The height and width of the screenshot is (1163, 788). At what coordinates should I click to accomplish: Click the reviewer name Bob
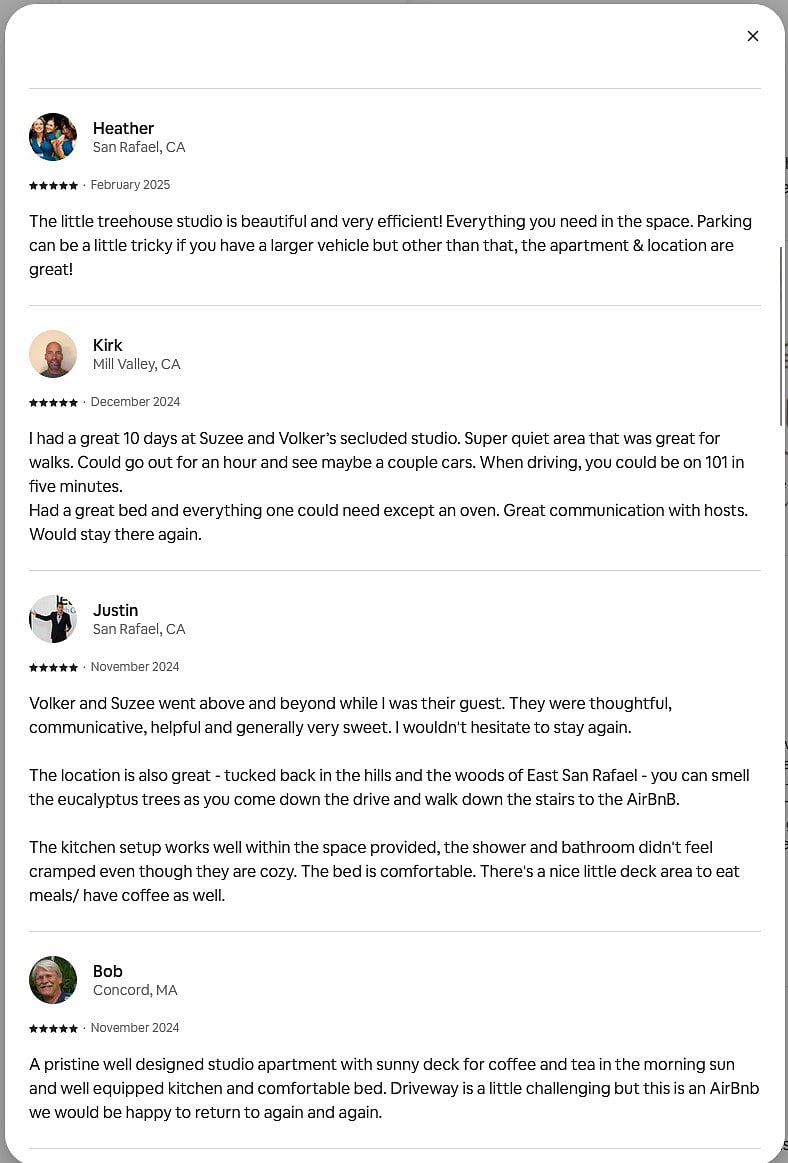(x=108, y=971)
